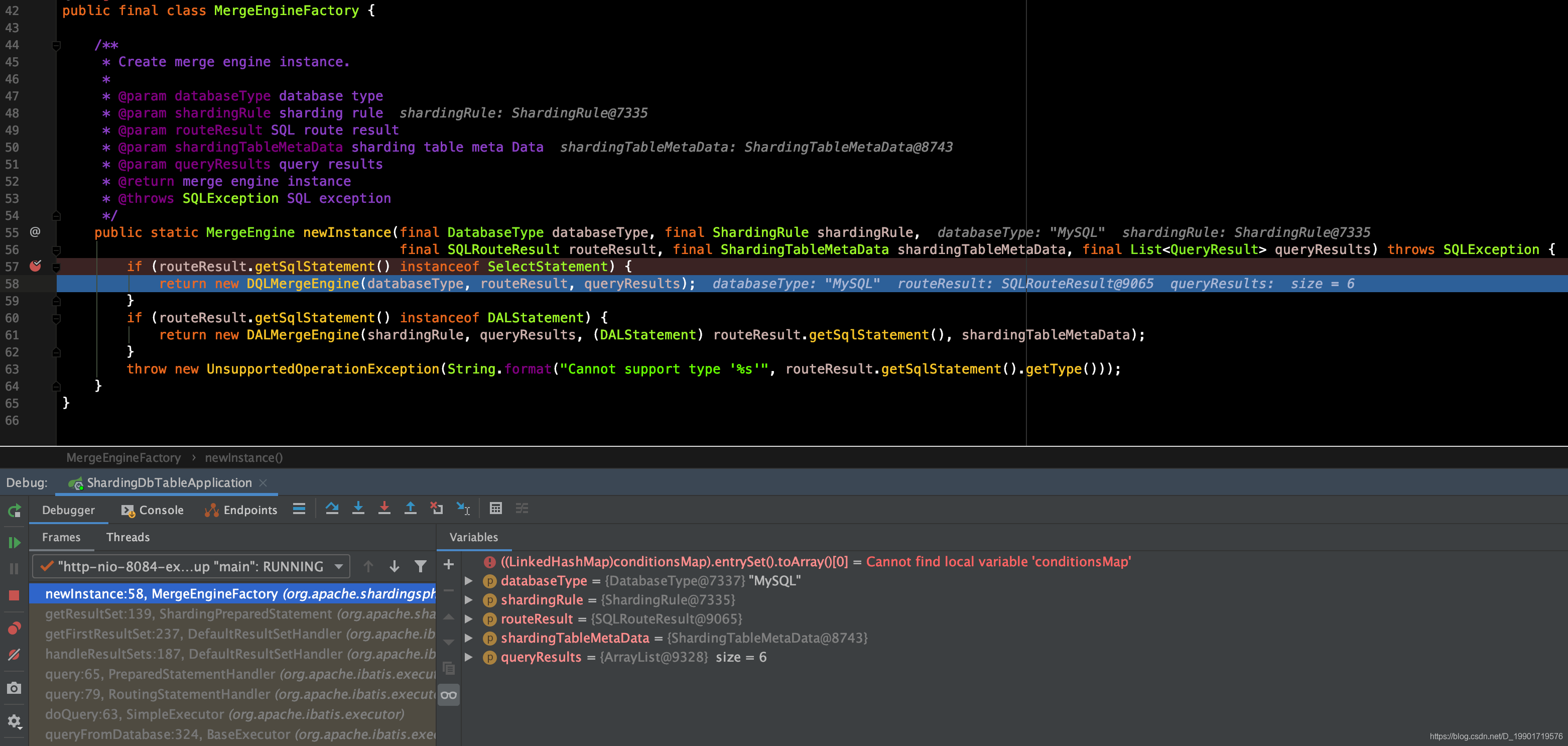Toggle breakpoint on line 57
Screen dimensions: 1568x746
[35, 266]
